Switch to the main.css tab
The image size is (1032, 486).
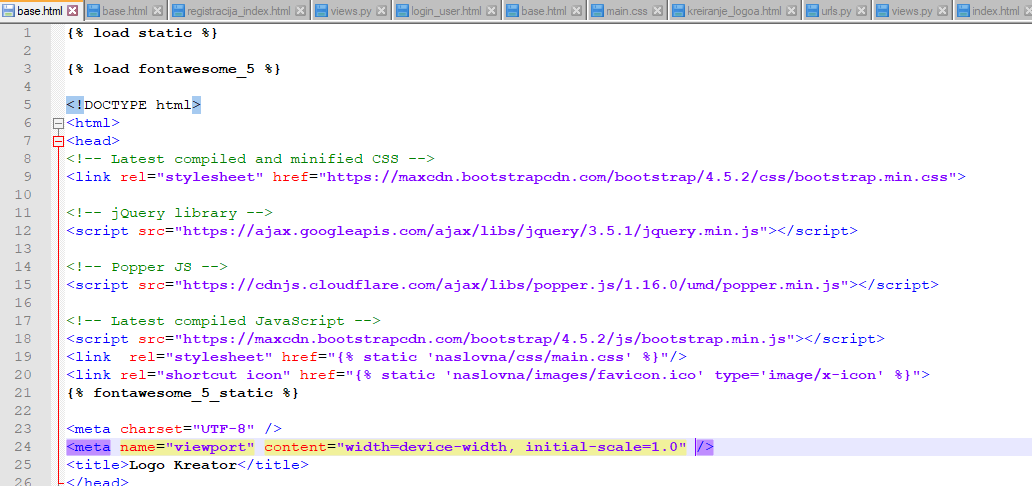(x=627, y=11)
